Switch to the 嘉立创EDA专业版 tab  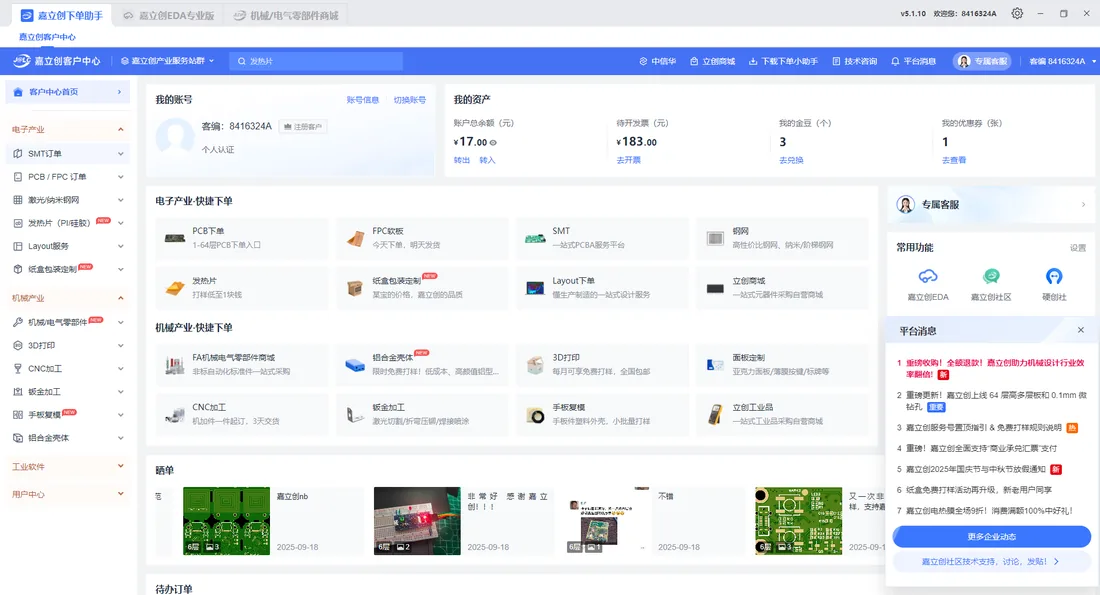pyautogui.click(x=168, y=15)
